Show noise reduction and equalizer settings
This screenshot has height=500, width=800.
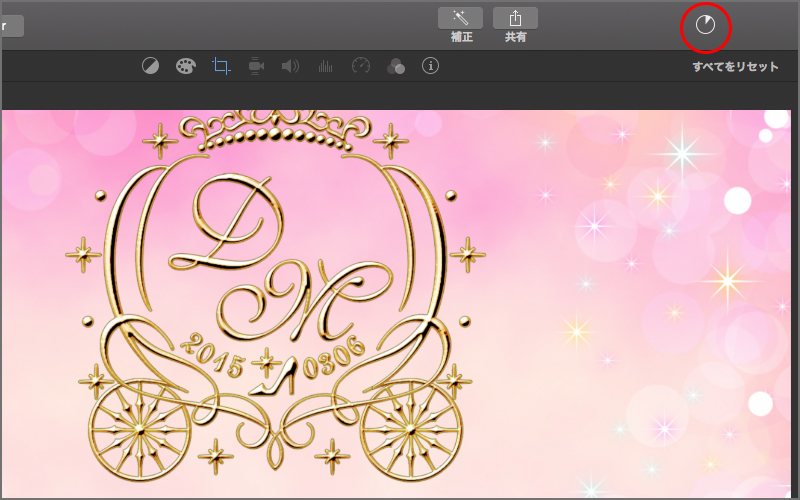[x=325, y=67]
